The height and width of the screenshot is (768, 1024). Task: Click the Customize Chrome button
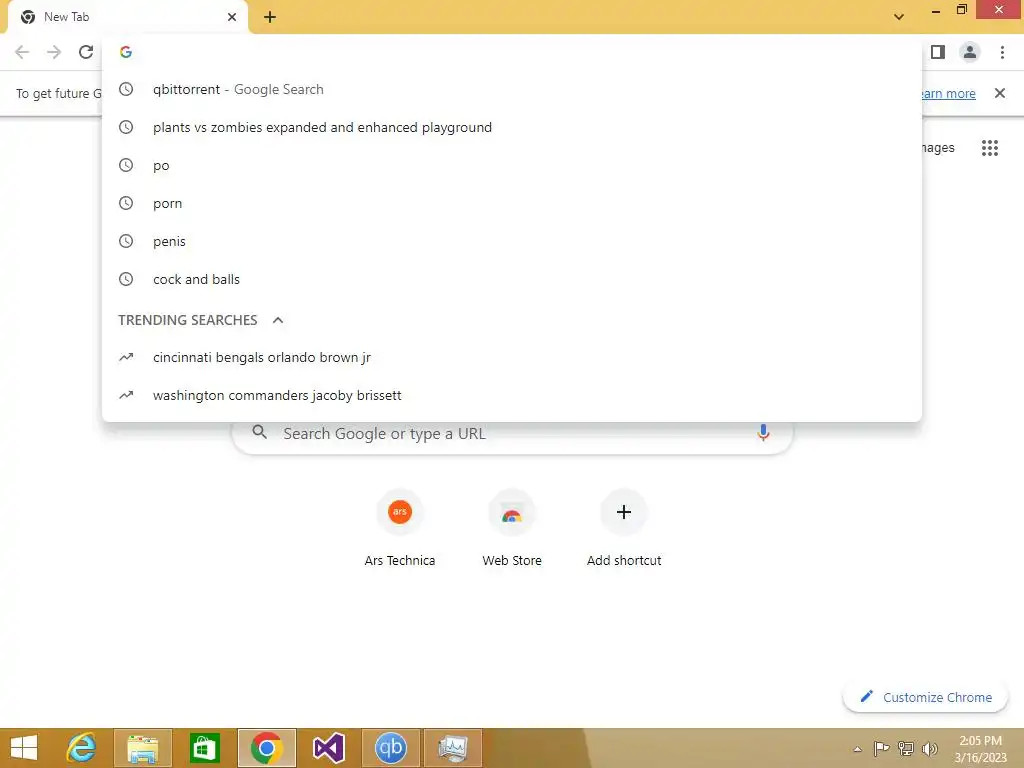coord(925,697)
